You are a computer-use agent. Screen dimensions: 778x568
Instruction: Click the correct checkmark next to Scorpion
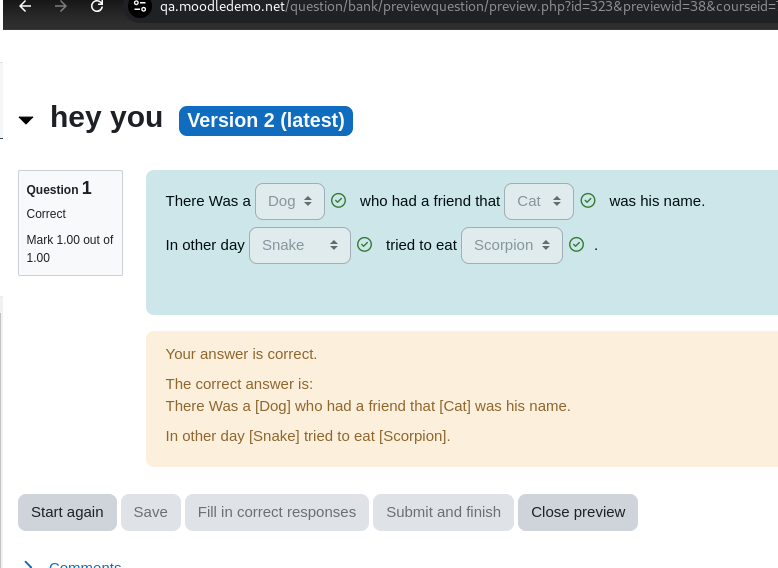[577, 245]
